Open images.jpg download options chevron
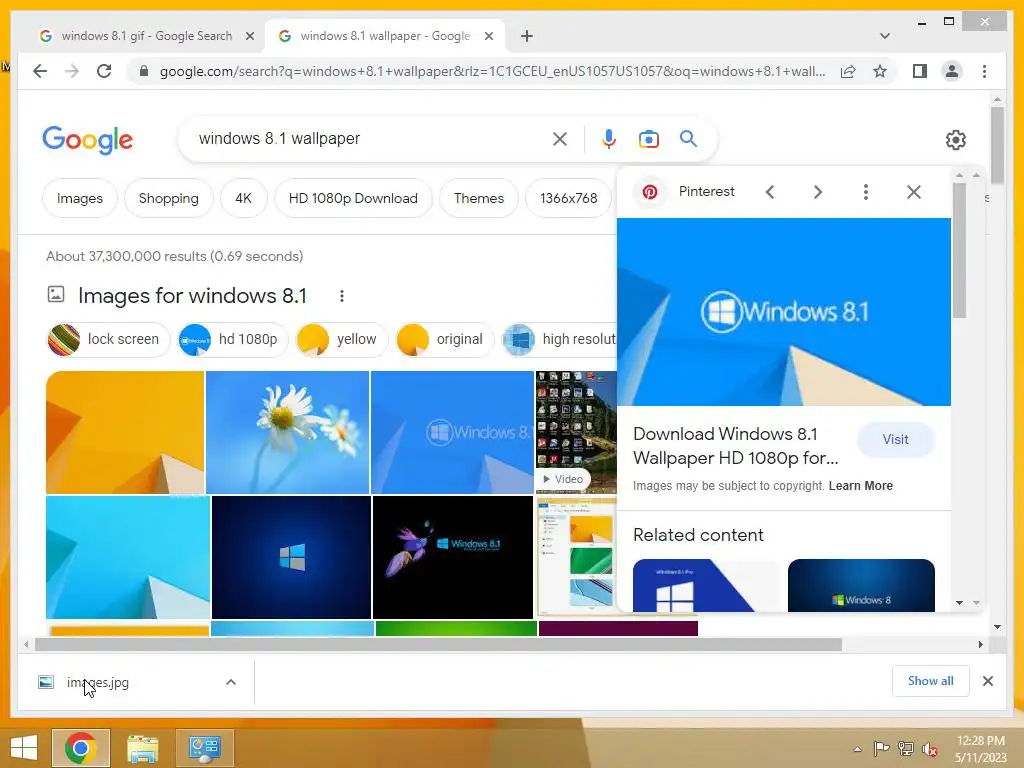The height and width of the screenshot is (768, 1024). (231, 682)
